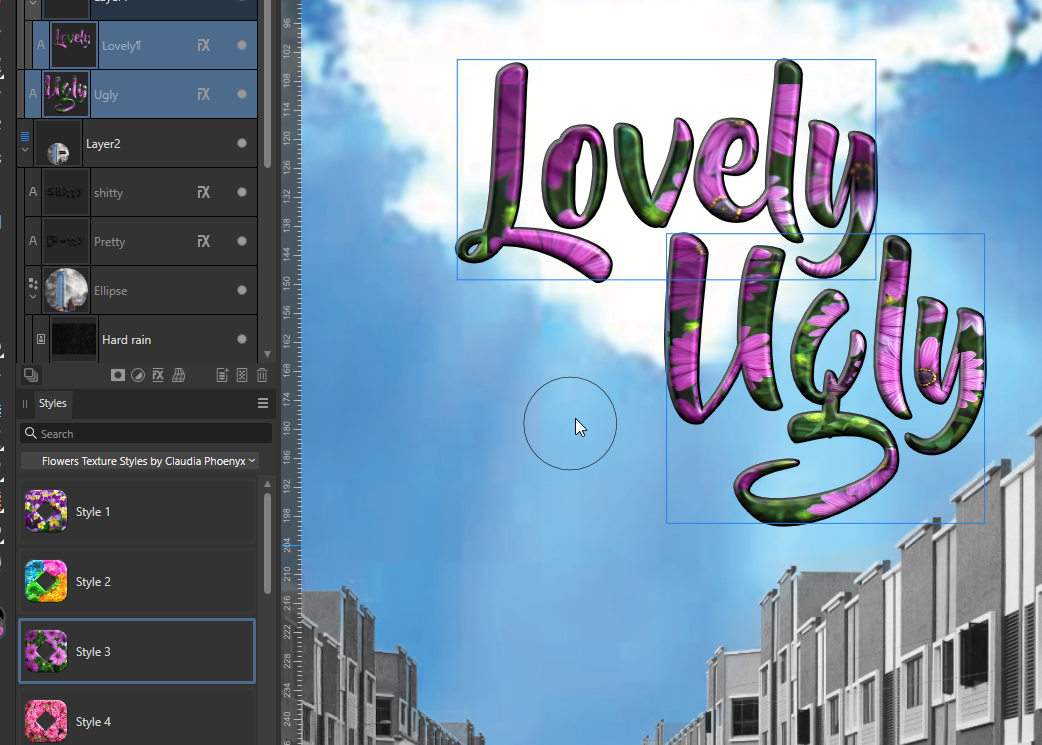Click the Ellipse layer thumbnail
Viewport: 1042px width, 745px height.
tap(66, 290)
